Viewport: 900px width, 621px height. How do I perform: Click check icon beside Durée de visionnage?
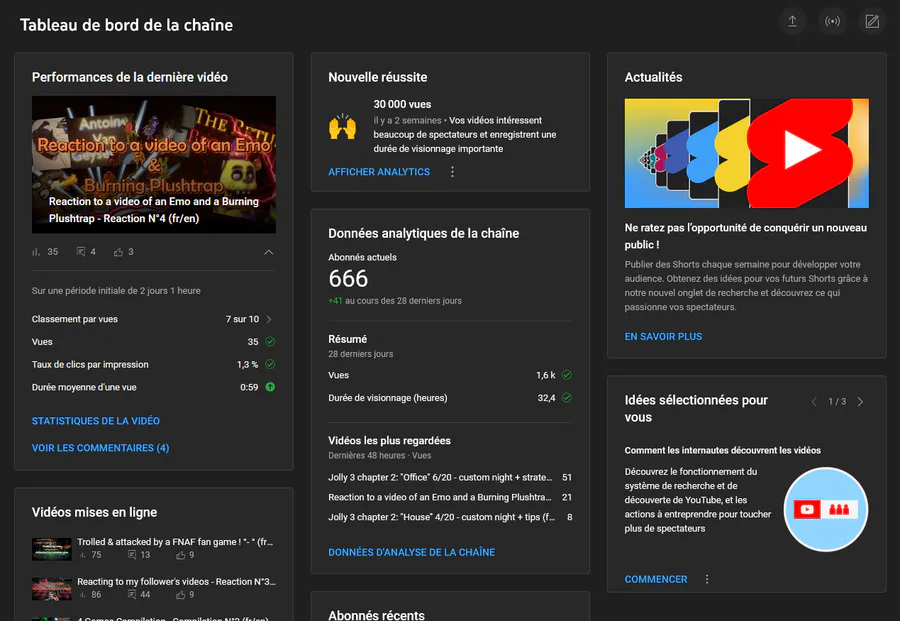pos(567,398)
